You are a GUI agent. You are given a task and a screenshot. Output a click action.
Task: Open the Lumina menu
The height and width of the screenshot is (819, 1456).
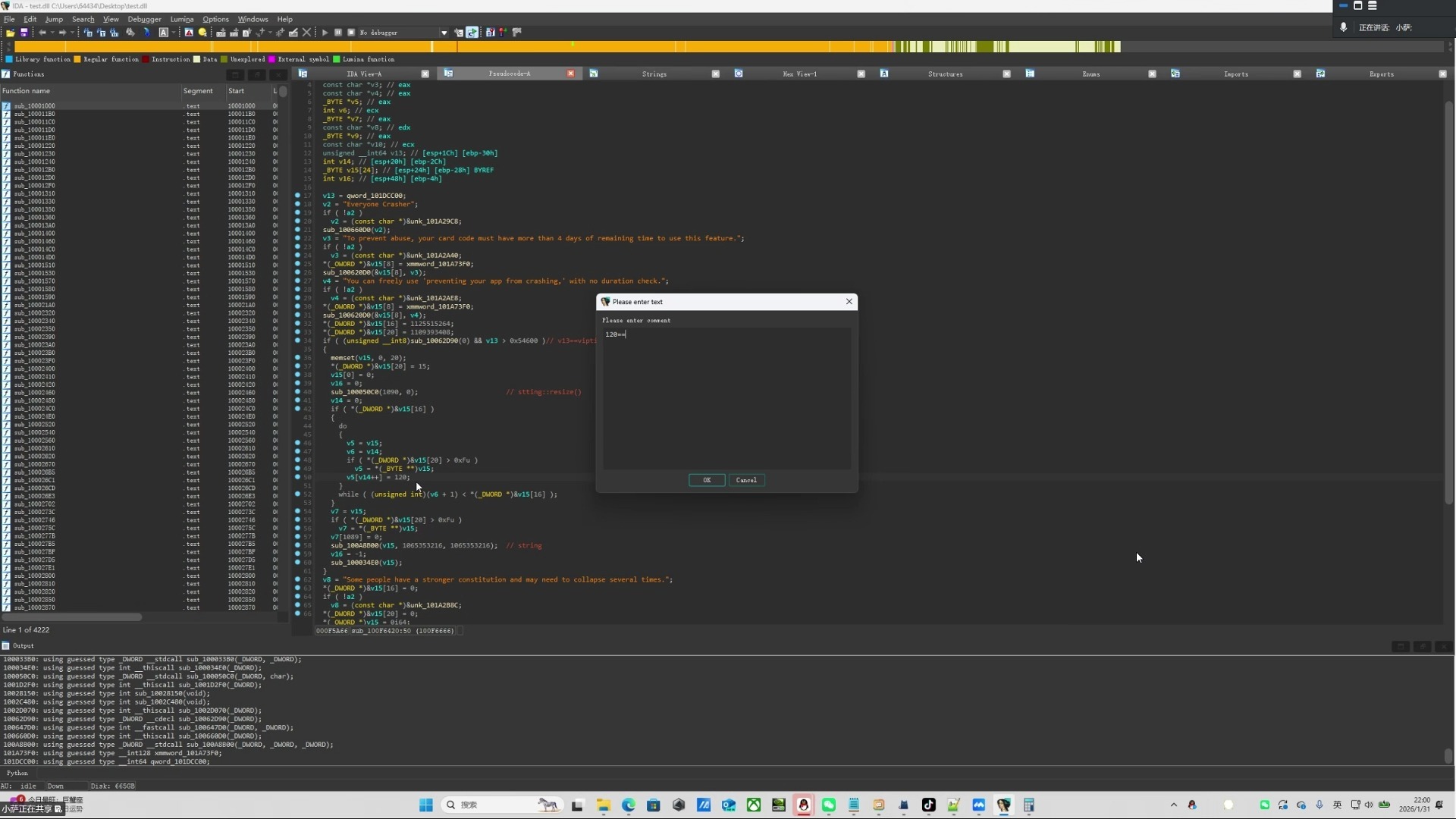(181, 19)
